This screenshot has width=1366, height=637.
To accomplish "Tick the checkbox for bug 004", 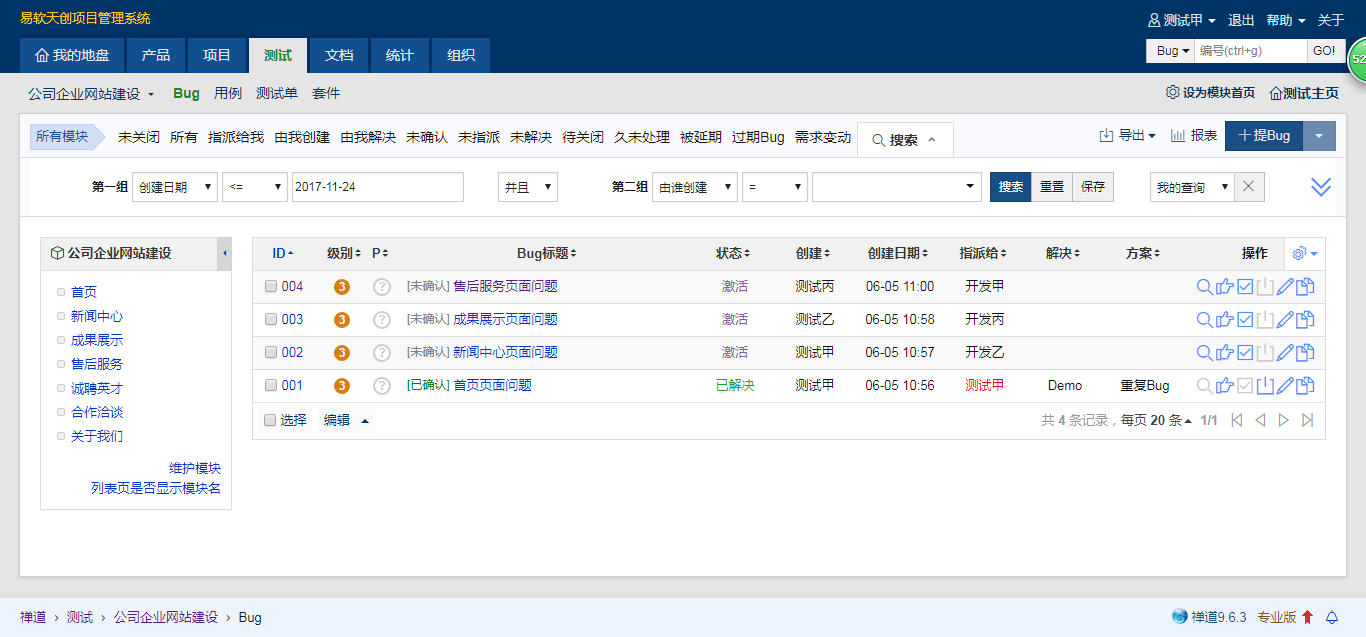I will (271, 287).
